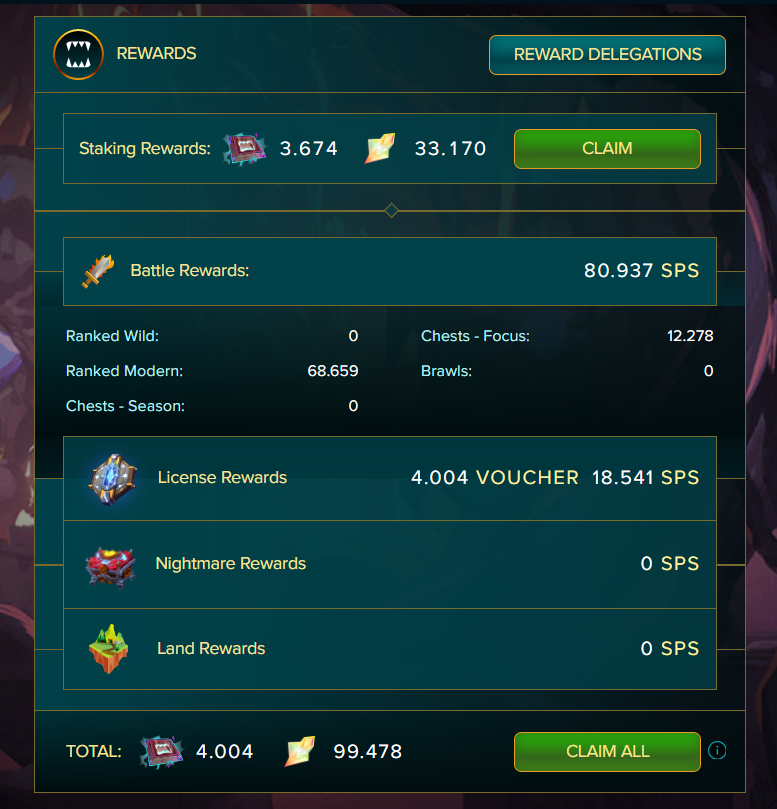
Task: Select the Land Rewards row
Action: [390, 649]
